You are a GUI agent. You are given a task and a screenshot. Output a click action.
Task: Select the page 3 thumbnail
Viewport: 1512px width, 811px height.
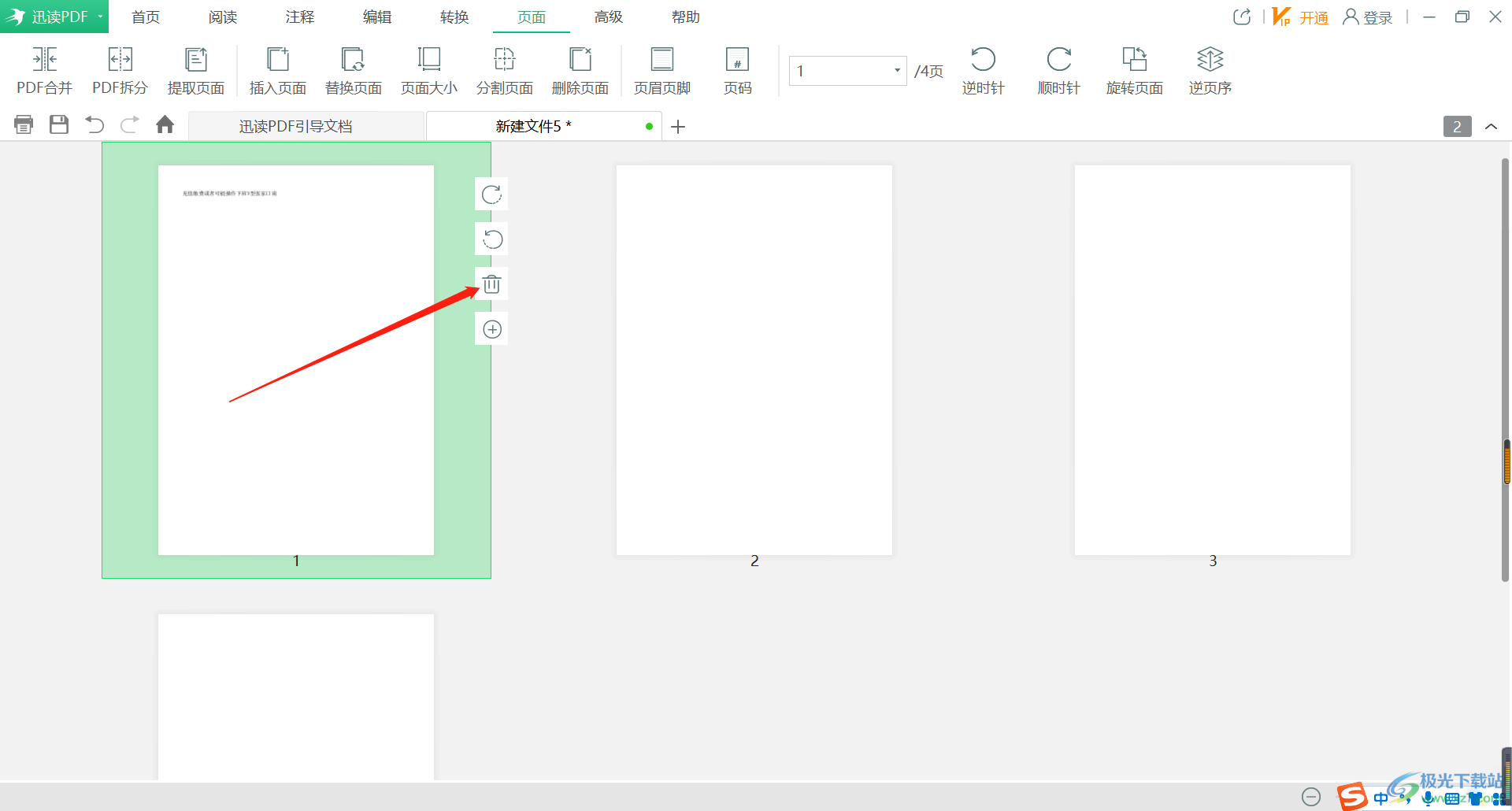(1213, 360)
